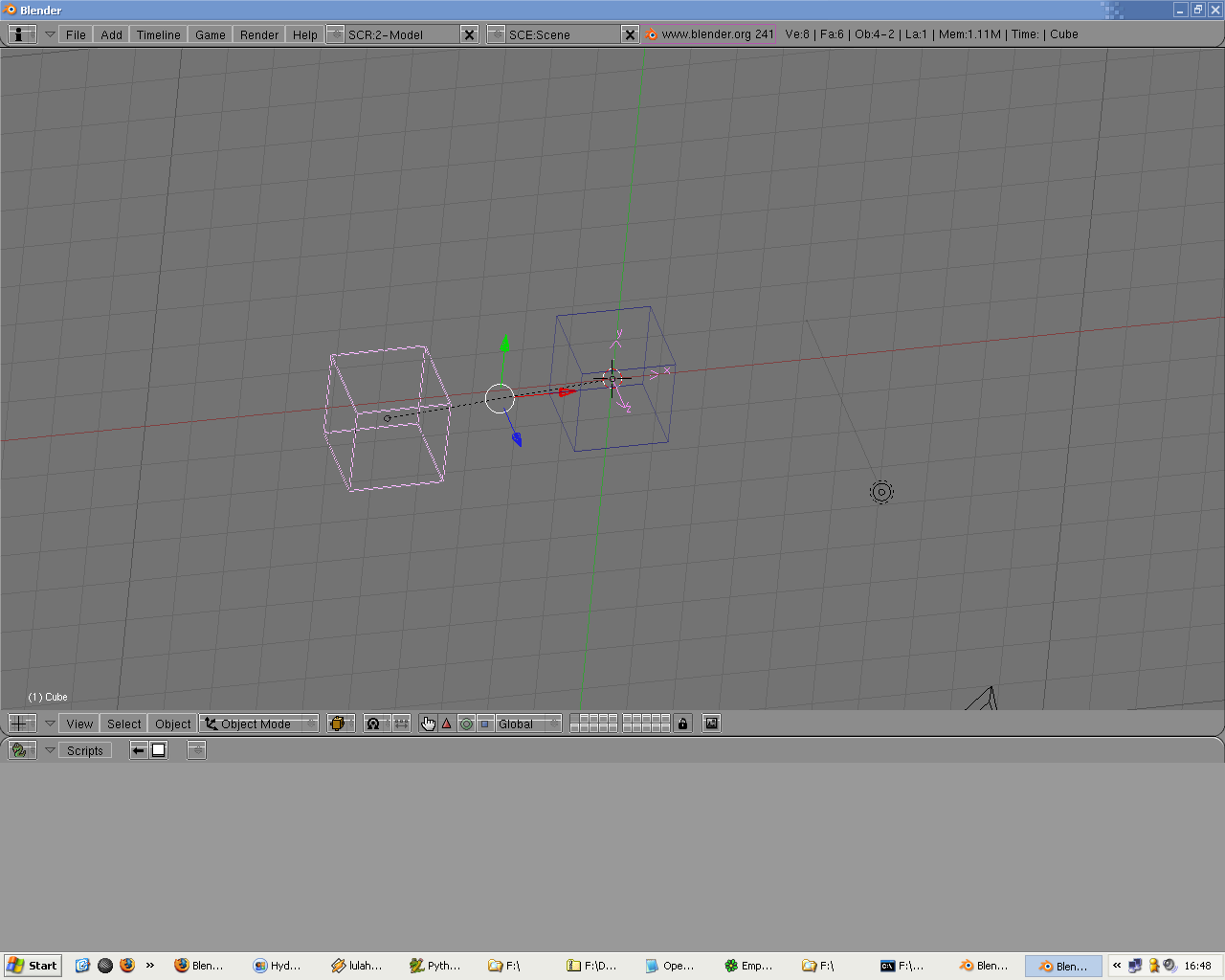Open the scene browse arrows beside SCE:Scene
The image size is (1225, 980).
tap(496, 34)
